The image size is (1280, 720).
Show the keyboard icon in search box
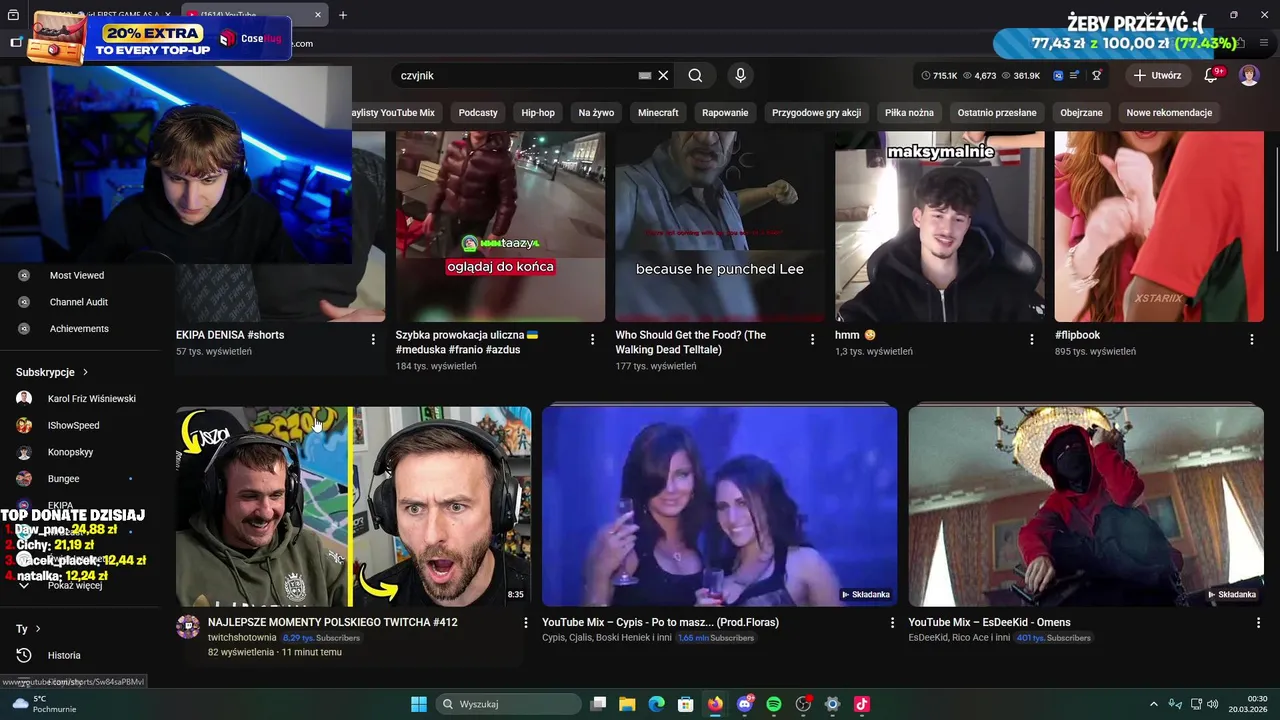(x=645, y=75)
